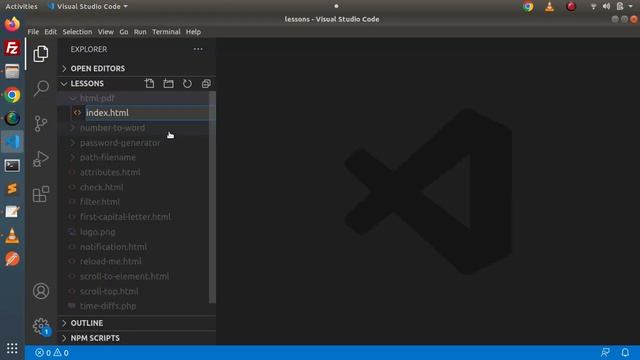Open Visual Studio Code app menu in top bar
Screen dimensions: 640x360
(88, 7)
